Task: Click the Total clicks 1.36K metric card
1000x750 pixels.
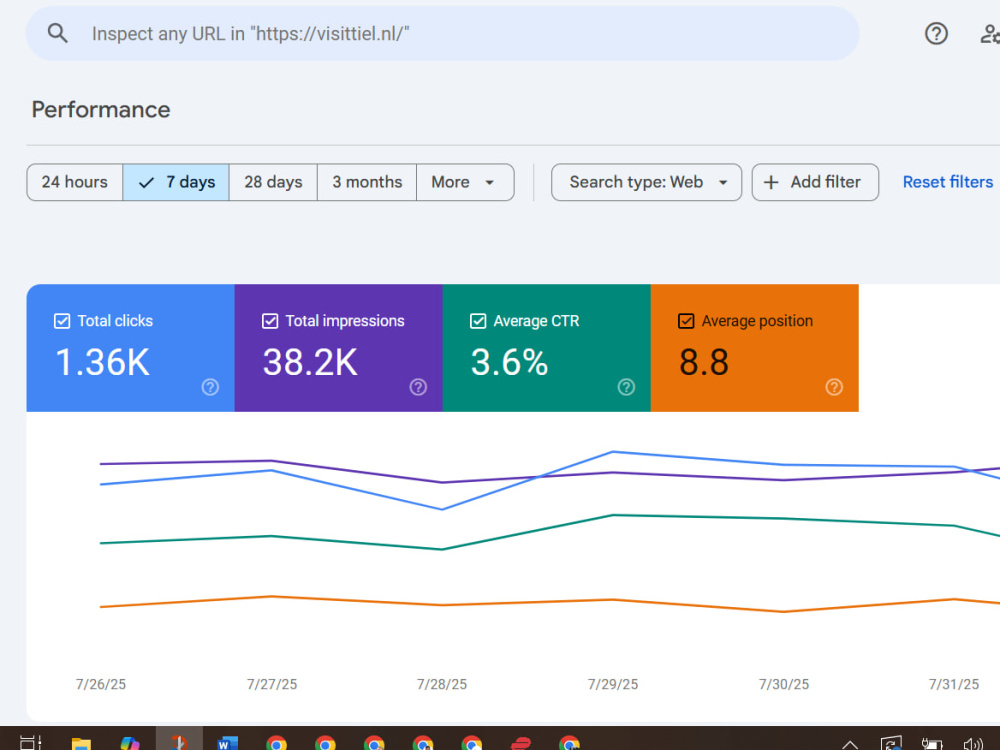Action: tap(130, 348)
